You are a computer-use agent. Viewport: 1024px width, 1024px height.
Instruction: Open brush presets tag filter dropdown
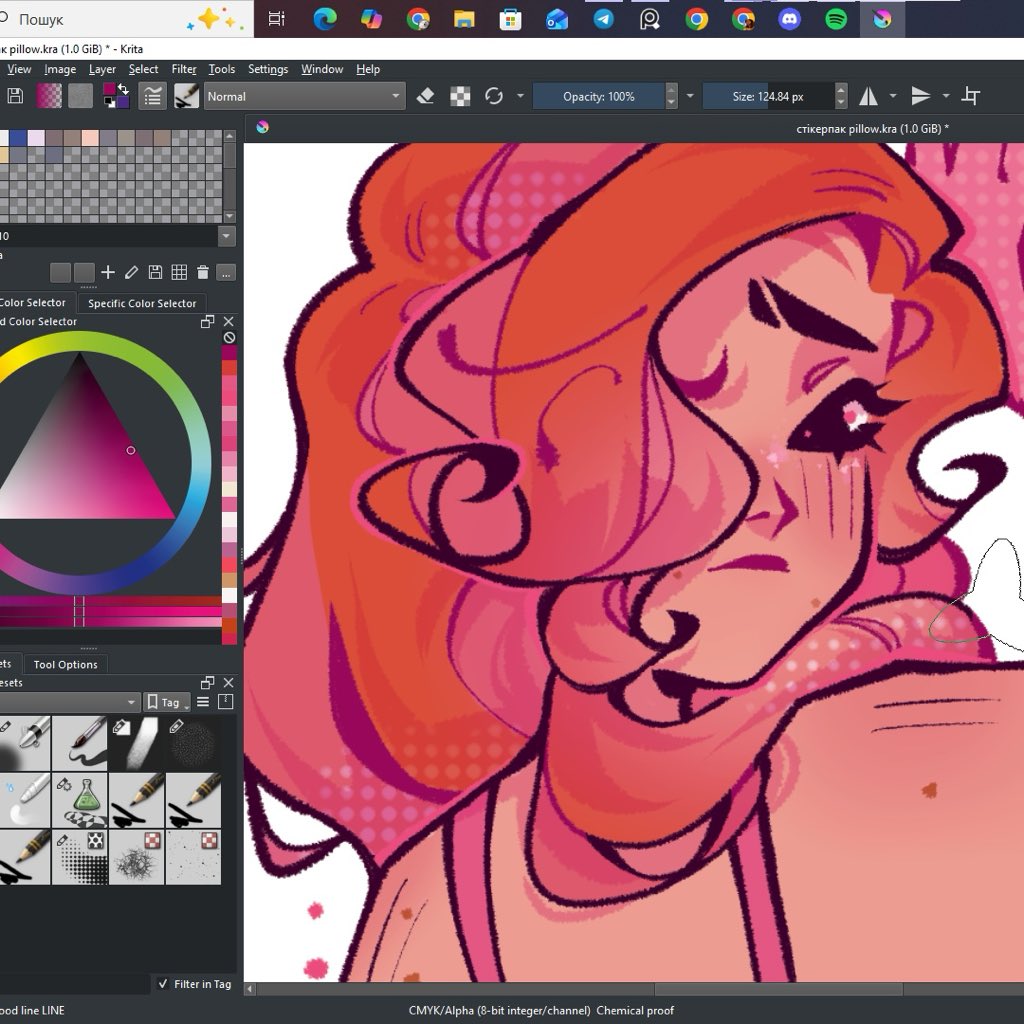68,702
